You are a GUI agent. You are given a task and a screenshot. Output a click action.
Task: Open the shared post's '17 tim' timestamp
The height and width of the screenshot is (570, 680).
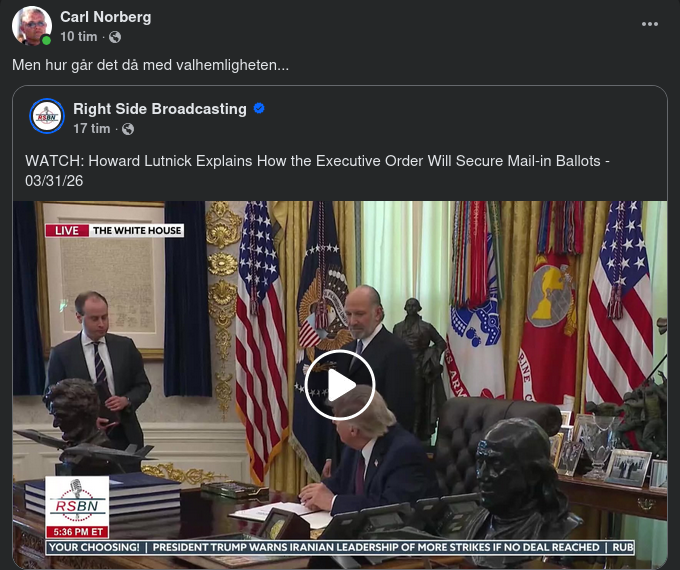(x=92, y=129)
